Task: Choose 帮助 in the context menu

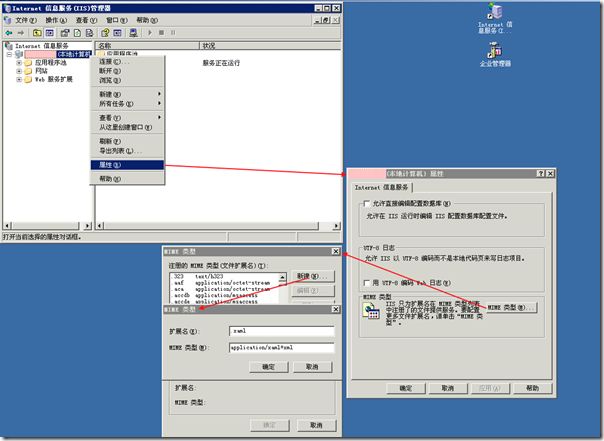Action: pos(127,179)
